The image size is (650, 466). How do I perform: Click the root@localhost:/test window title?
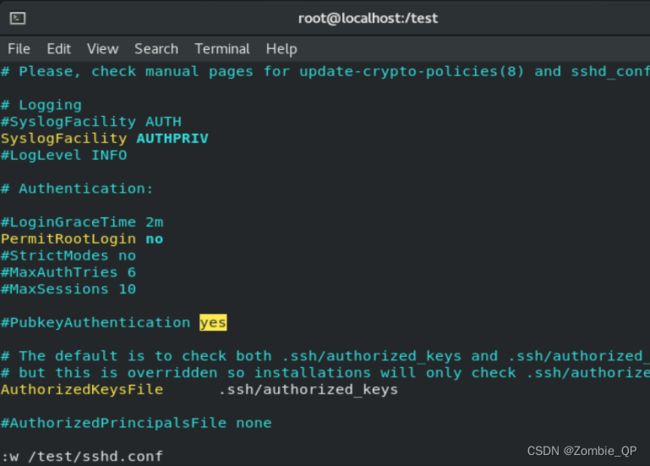[x=368, y=18]
